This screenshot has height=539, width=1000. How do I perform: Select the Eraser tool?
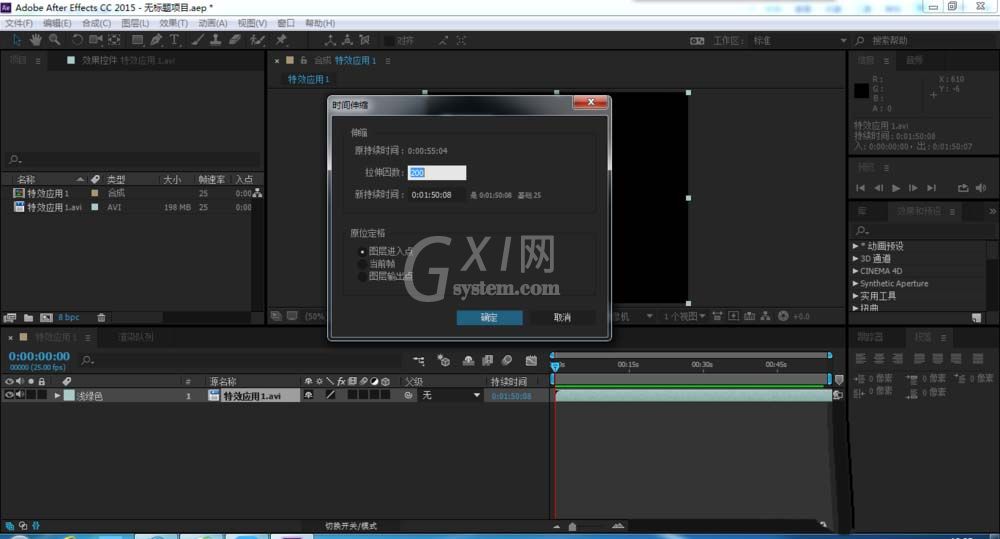235,40
